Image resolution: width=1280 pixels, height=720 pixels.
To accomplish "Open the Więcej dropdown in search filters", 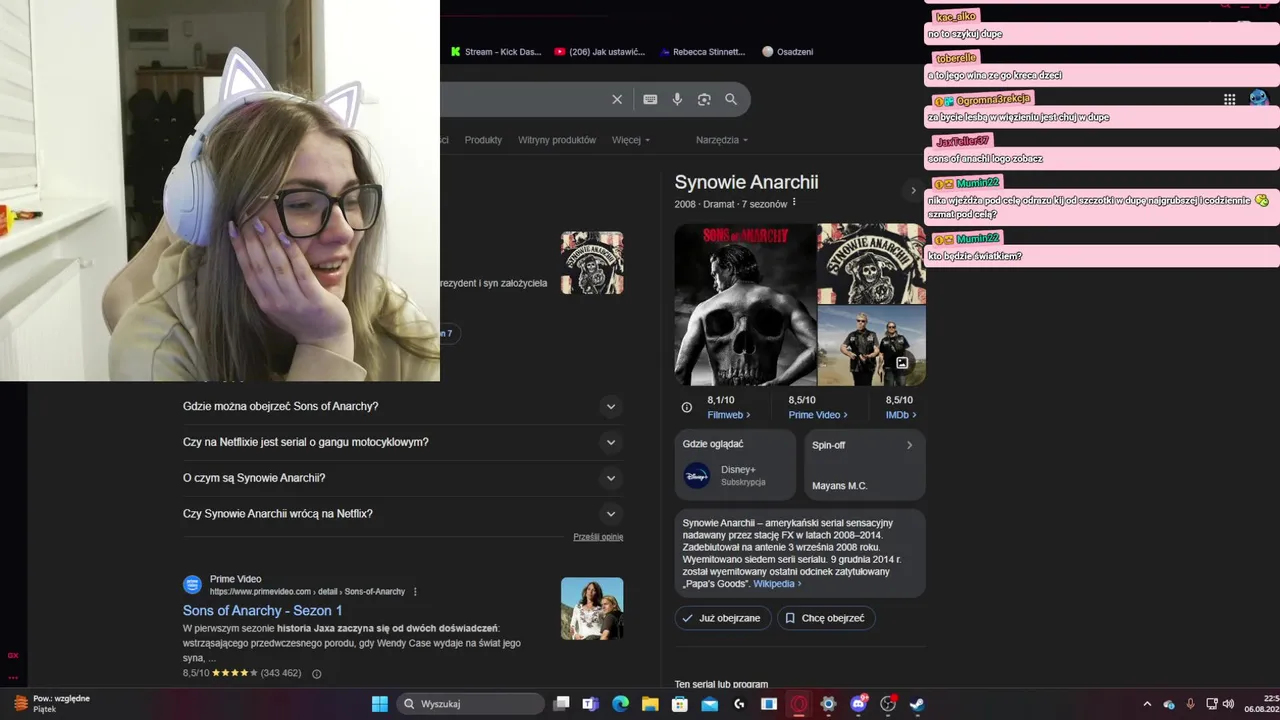I will [631, 140].
